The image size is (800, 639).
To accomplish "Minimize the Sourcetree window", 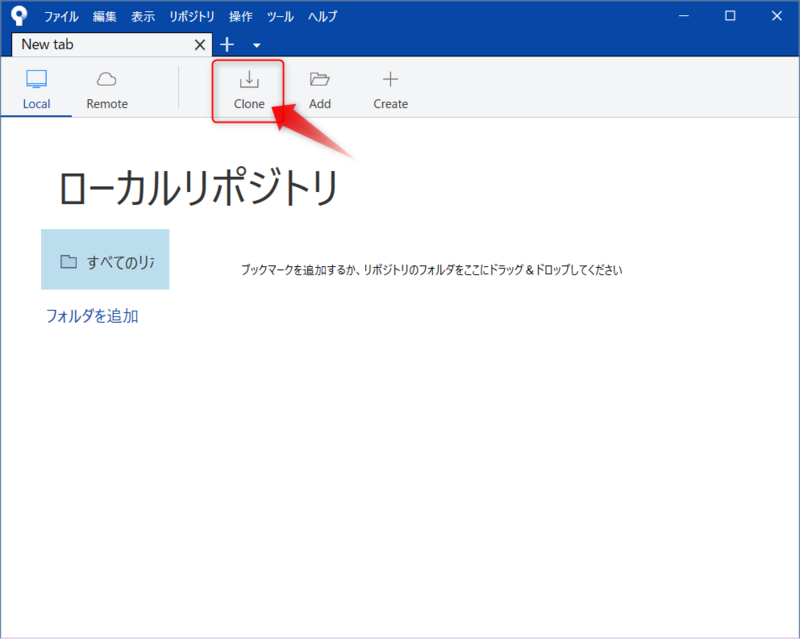I will pos(684,16).
